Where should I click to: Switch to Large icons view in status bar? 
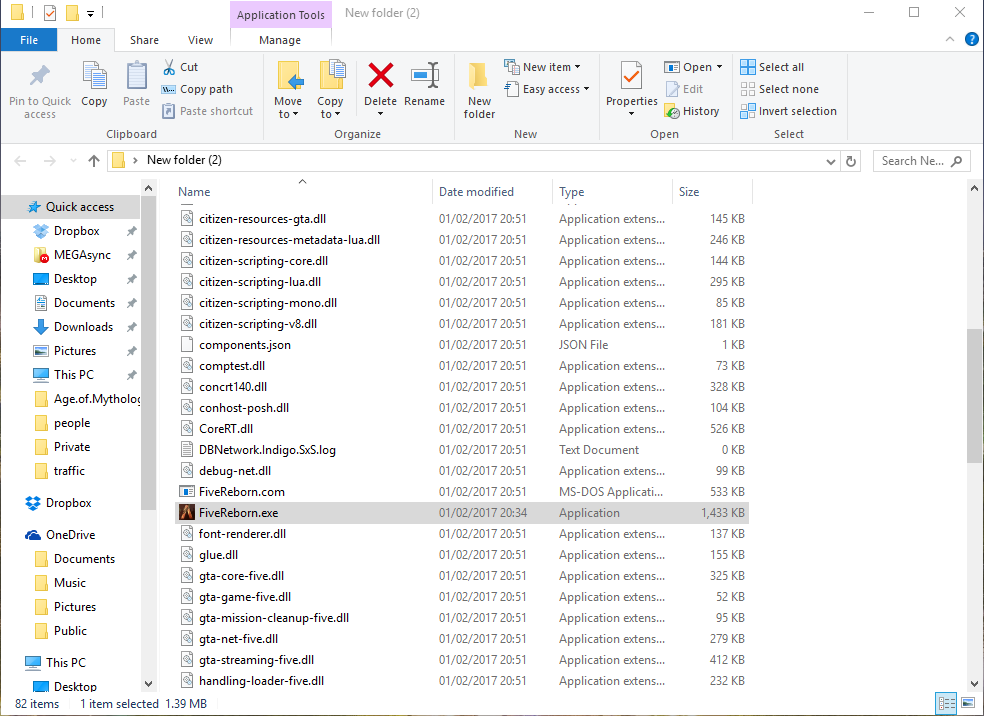tap(968, 703)
